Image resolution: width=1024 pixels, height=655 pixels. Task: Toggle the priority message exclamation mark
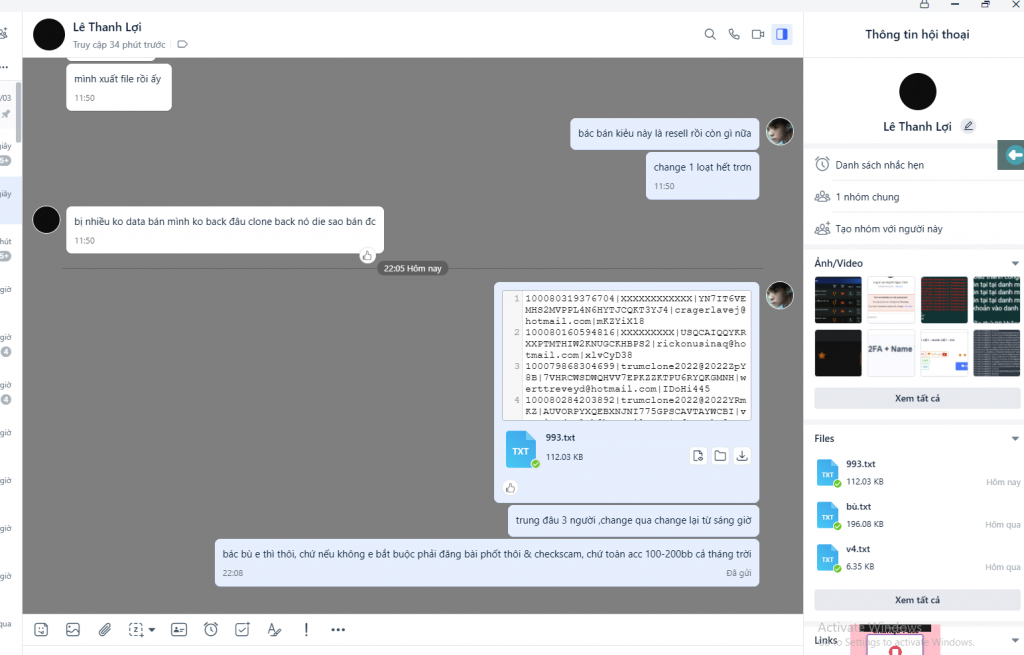pyautogui.click(x=306, y=630)
